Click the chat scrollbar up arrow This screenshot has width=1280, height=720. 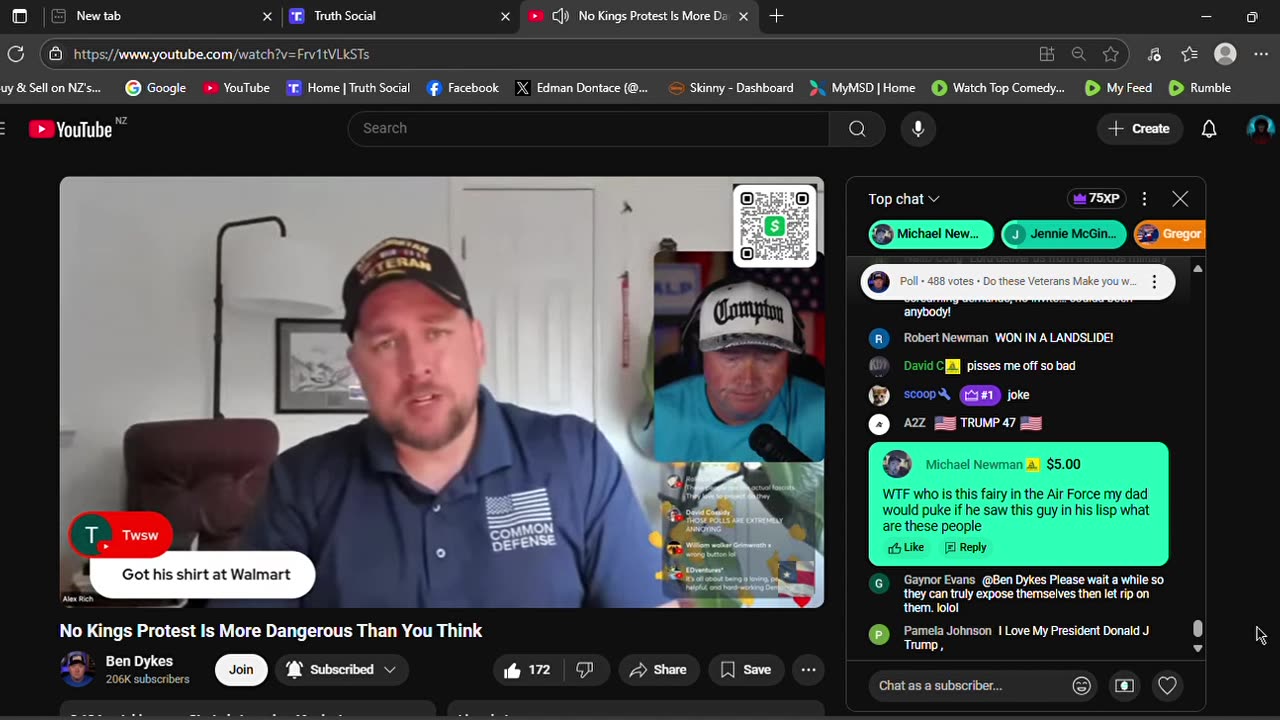coord(1197,269)
